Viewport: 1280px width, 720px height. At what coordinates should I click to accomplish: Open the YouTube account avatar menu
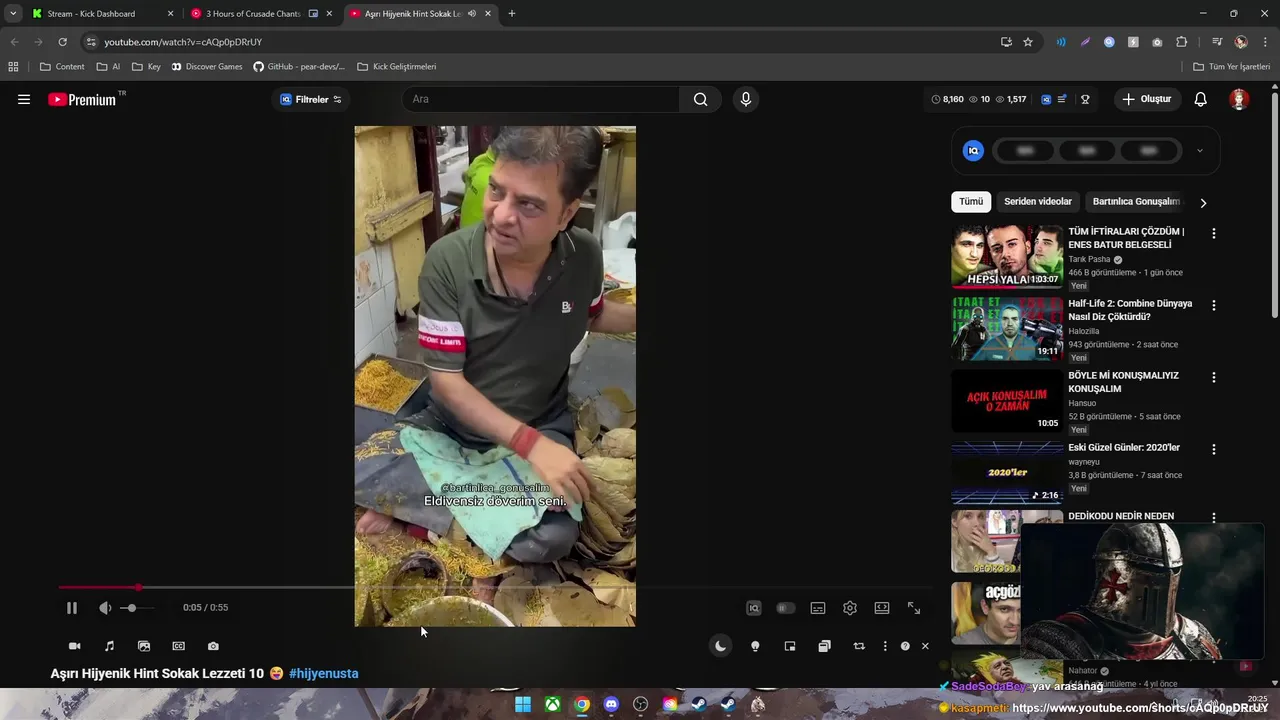1239,99
